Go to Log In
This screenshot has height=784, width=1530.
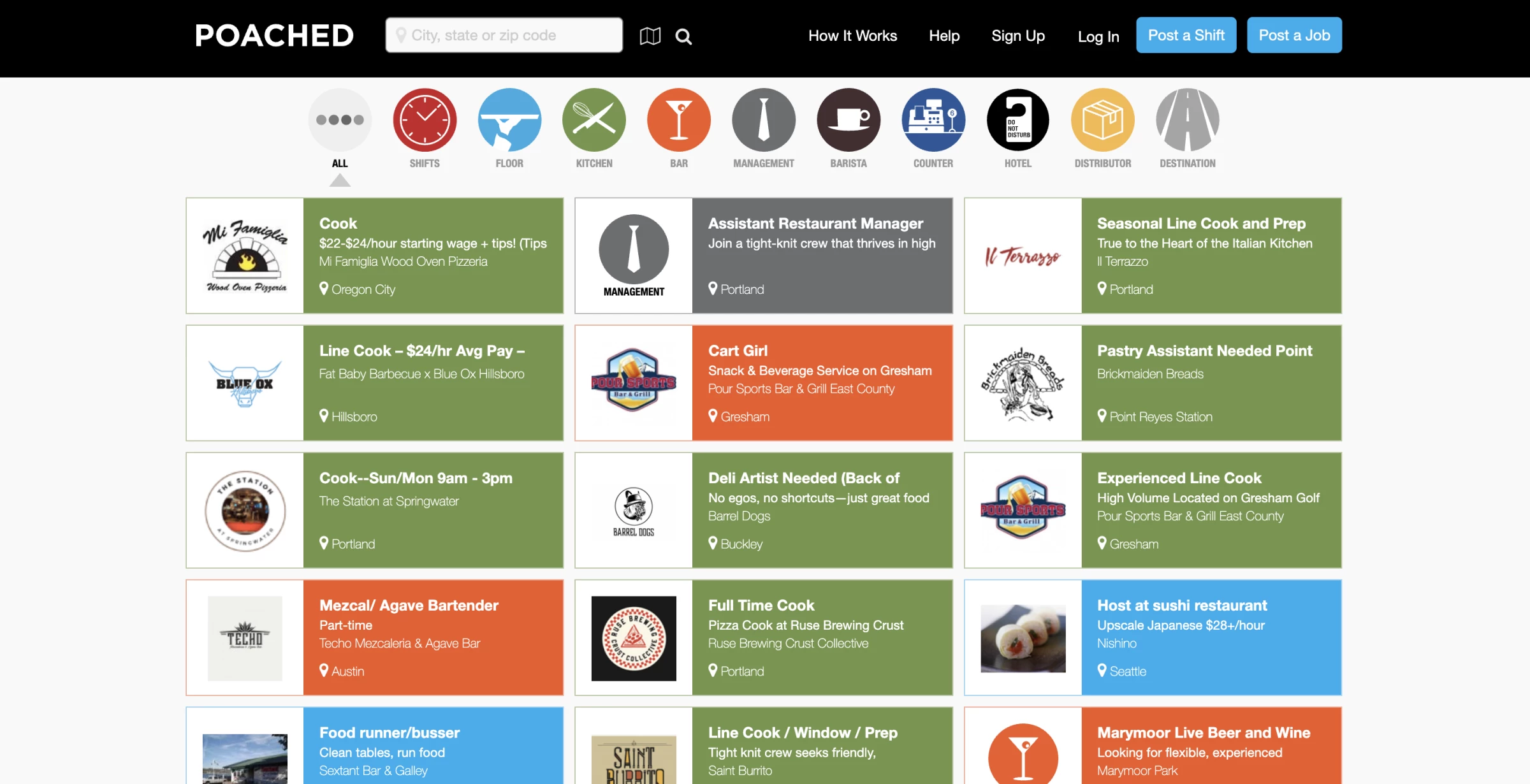(1098, 36)
